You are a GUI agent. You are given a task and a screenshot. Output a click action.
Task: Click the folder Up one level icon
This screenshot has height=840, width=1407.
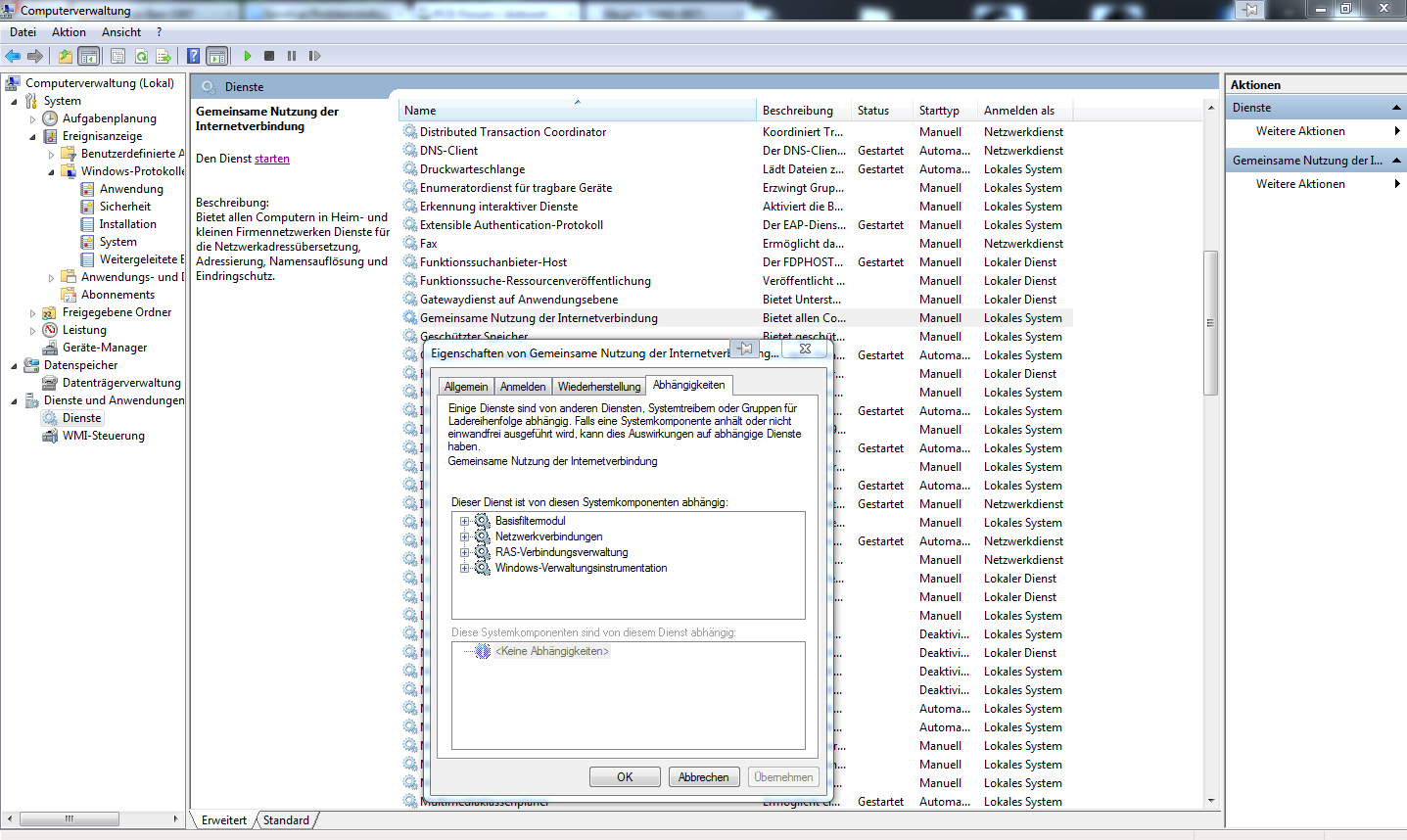click(x=65, y=56)
